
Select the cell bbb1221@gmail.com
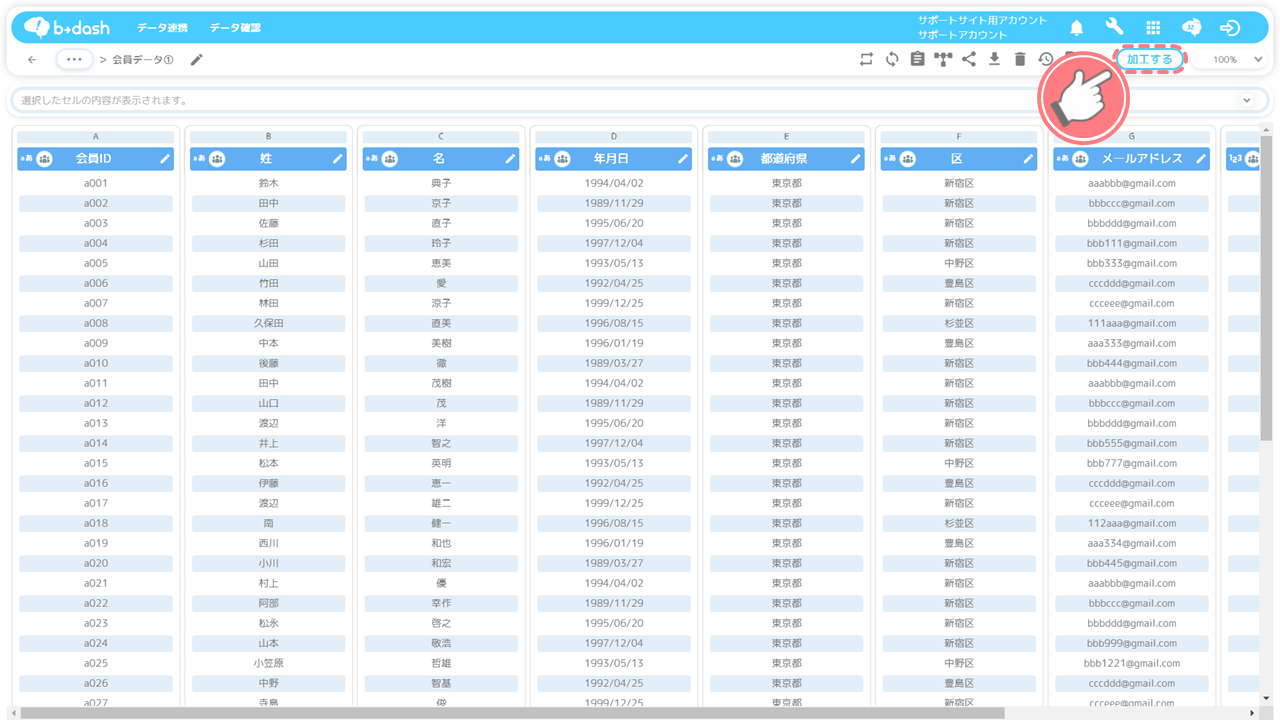pos(1132,663)
